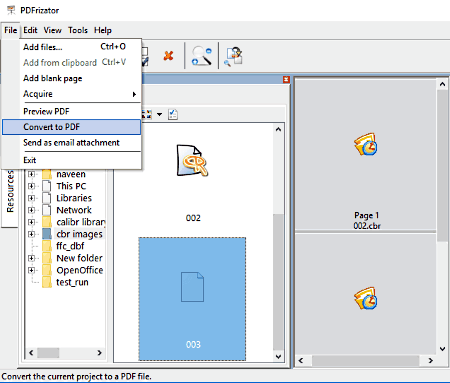This screenshot has height=383, width=450.
Task: Expand the Libraries tree node
Action: pyautogui.click(x=31, y=198)
